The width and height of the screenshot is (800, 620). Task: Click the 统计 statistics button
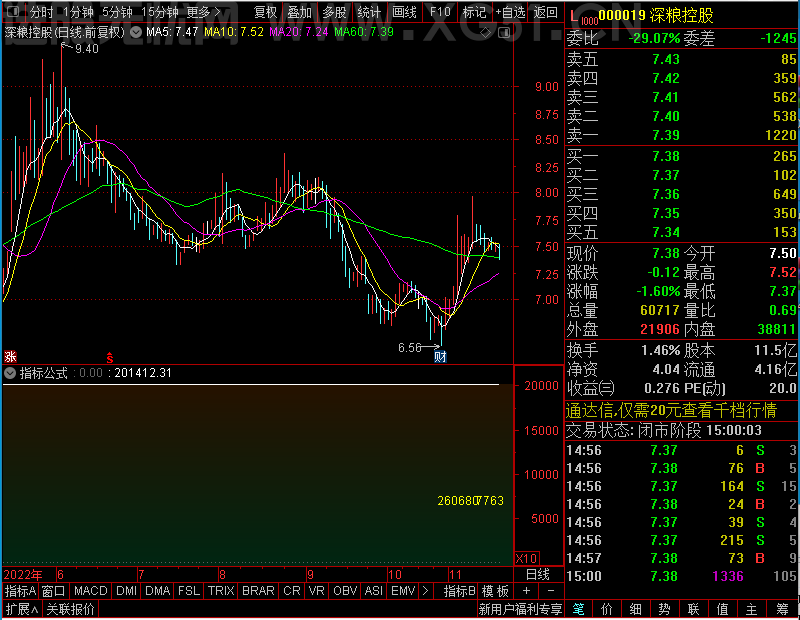(369, 12)
